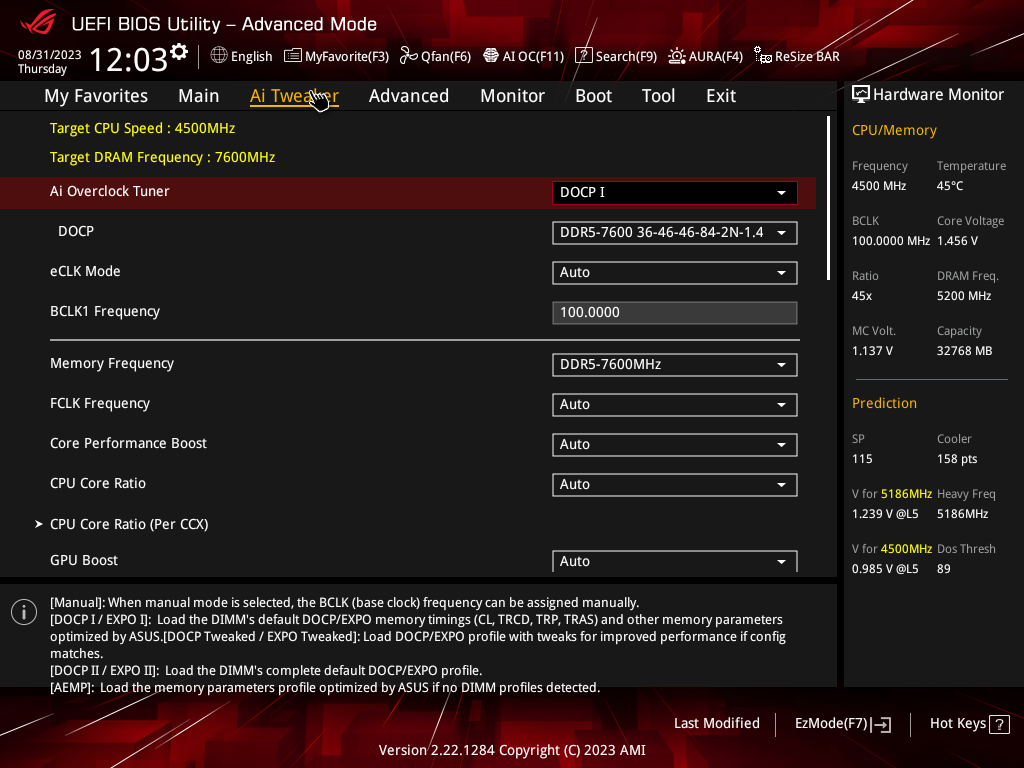Screen dimensions: 1024x768
Task: Open the Ai Overclock Tuner dropdown
Action: point(675,193)
